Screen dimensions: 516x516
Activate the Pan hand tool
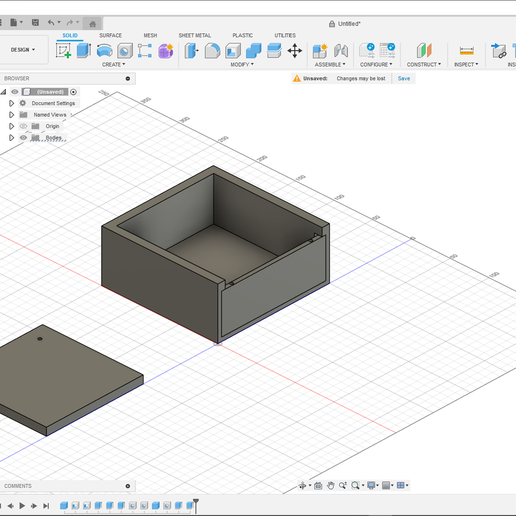coord(330,485)
